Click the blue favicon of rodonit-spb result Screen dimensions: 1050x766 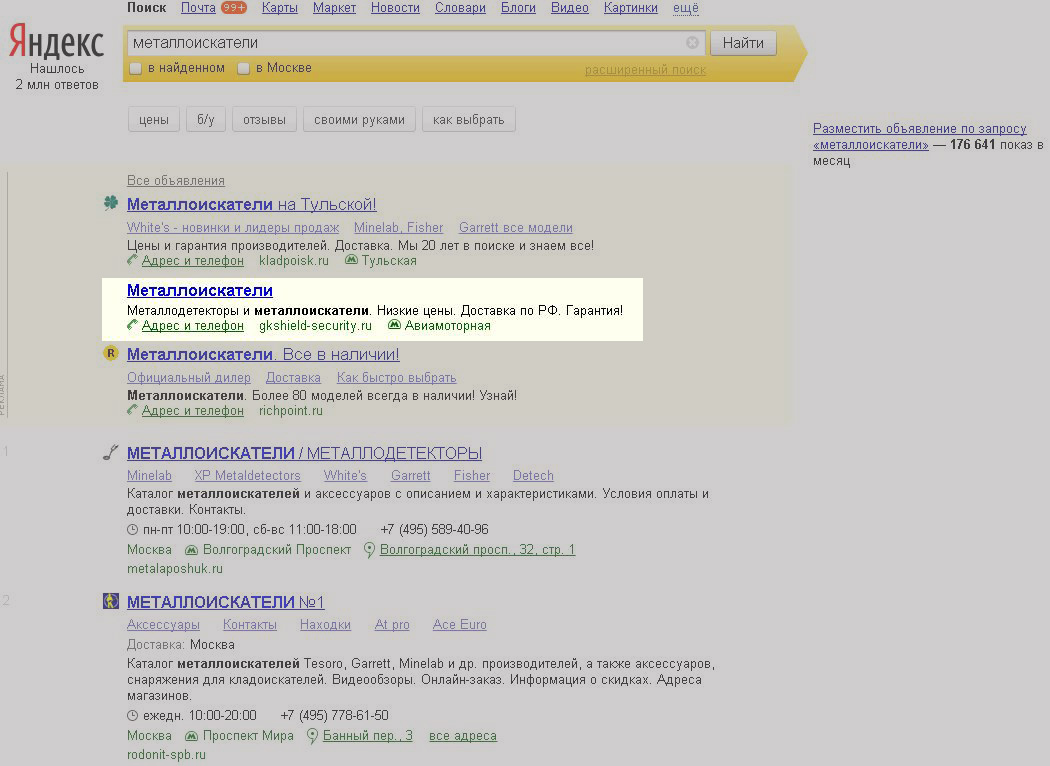[110, 601]
